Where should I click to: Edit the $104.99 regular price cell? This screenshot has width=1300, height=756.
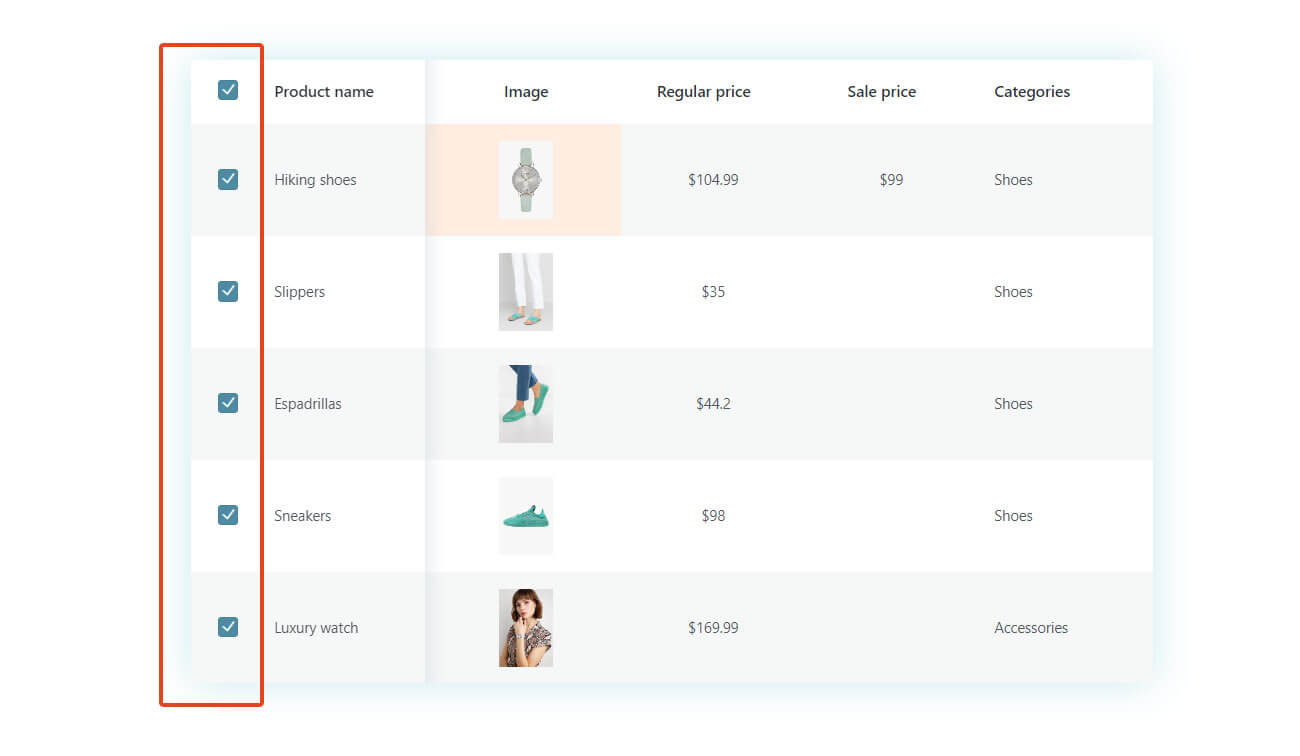pyautogui.click(x=713, y=180)
